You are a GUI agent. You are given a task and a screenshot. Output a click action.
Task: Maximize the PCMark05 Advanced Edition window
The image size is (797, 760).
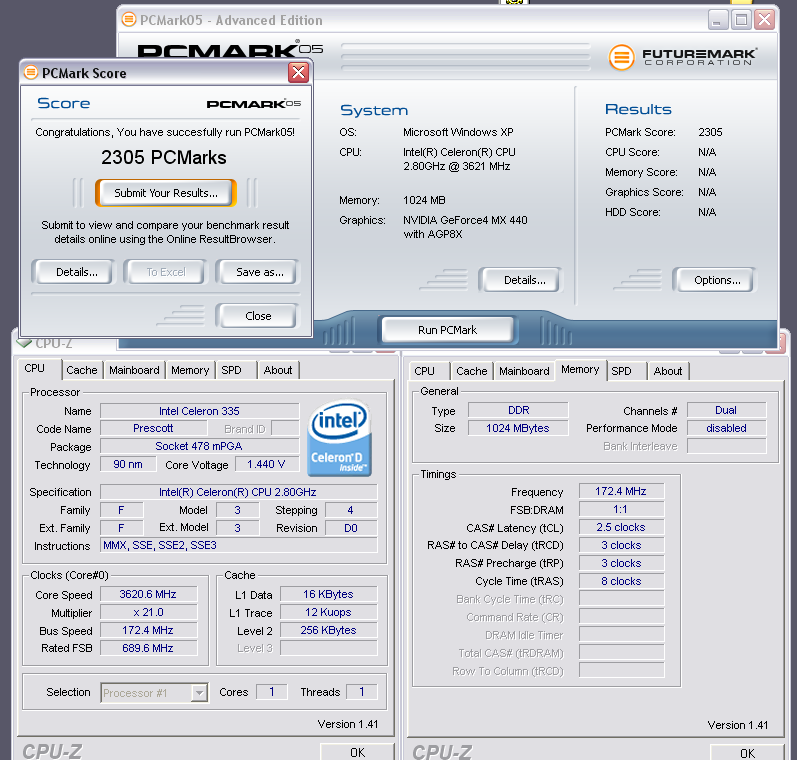[x=741, y=20]
